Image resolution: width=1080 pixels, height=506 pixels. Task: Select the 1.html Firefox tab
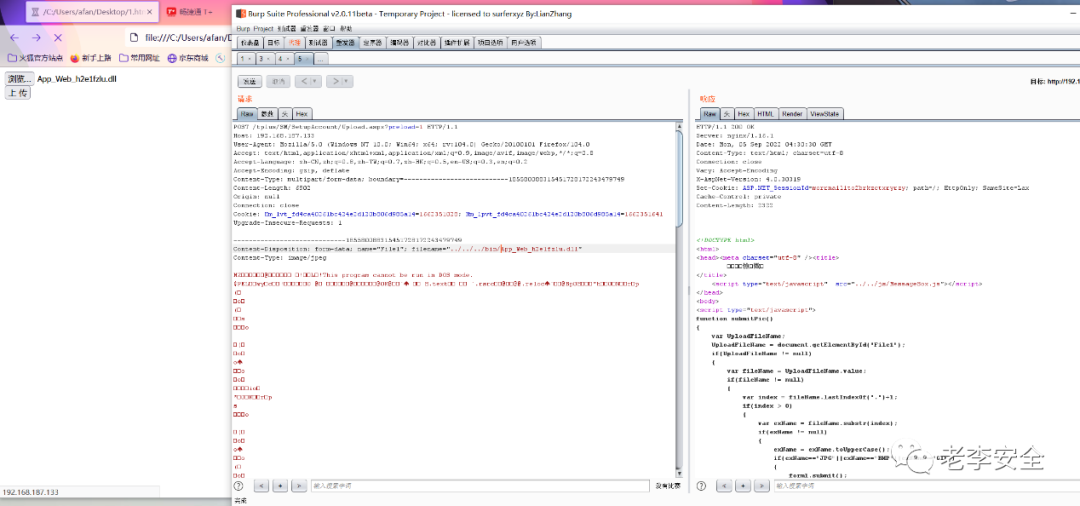coord(90,12)
